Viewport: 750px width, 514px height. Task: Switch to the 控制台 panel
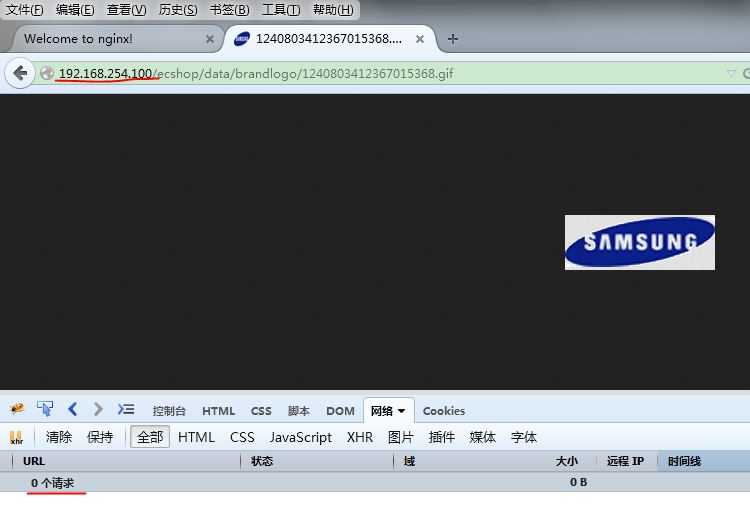click(x=169, y=411)
